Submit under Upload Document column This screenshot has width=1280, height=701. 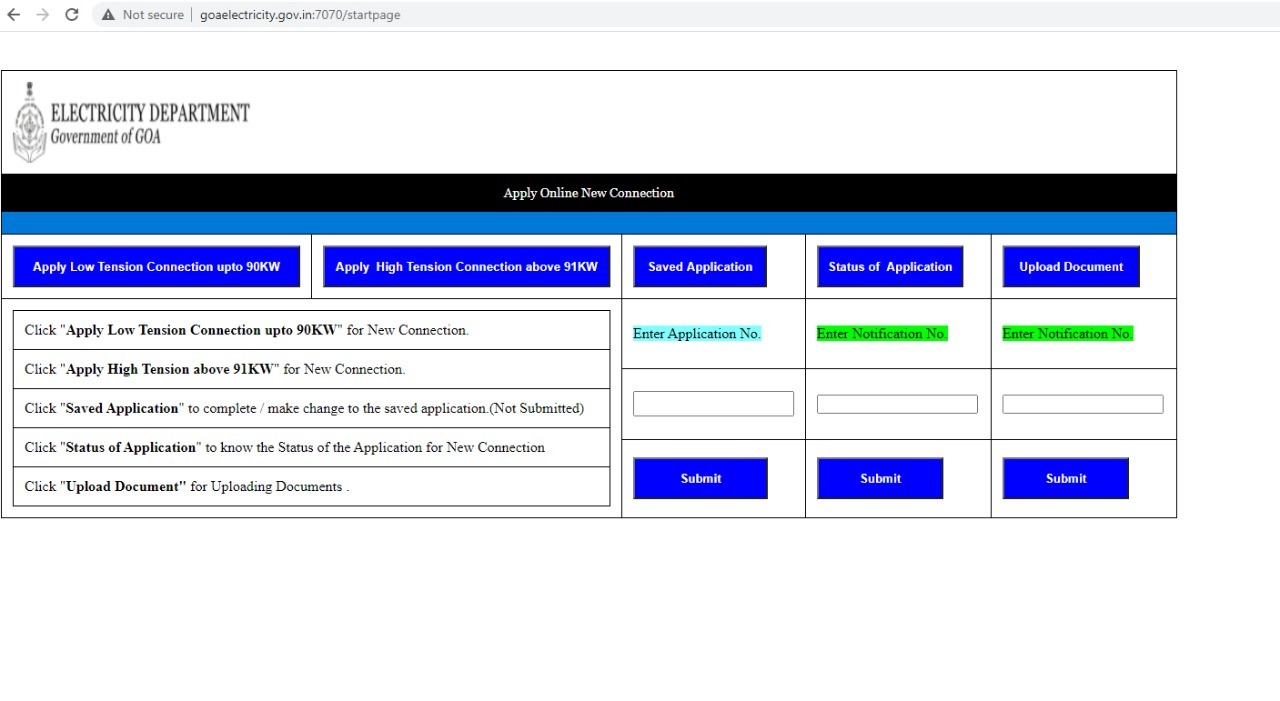point(1066,478)
